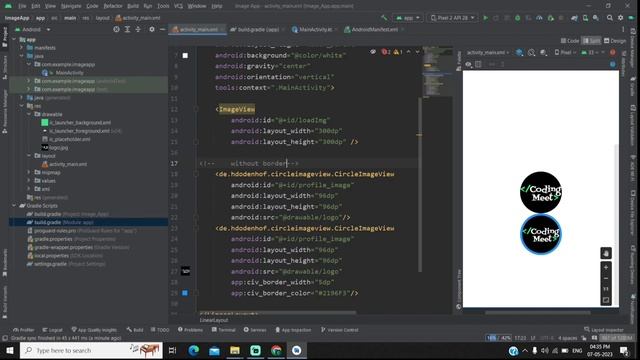The height and width of the screenshot is (360, 640).
Task: Toggle view options eye in design toolbar
Action: point(468,64)
